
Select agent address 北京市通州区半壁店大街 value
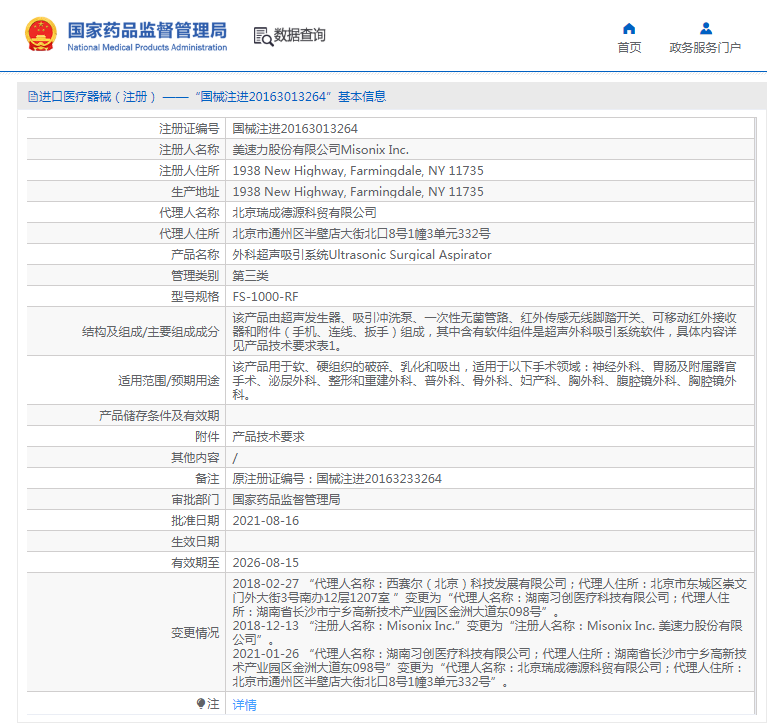(361, 234)
